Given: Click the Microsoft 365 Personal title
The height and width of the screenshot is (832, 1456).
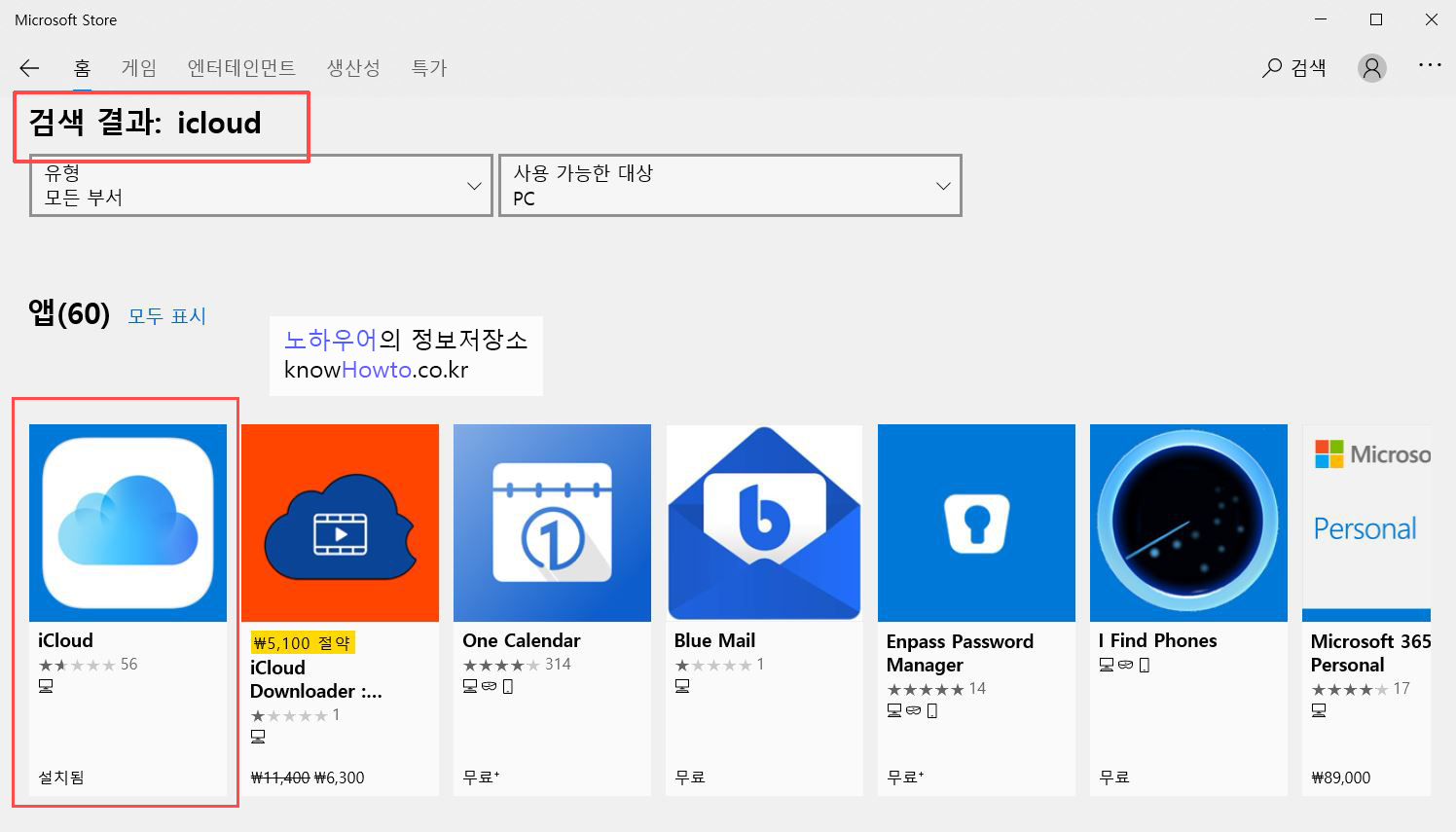Looking at the screenshot, I should click(x=1370, y=653).
